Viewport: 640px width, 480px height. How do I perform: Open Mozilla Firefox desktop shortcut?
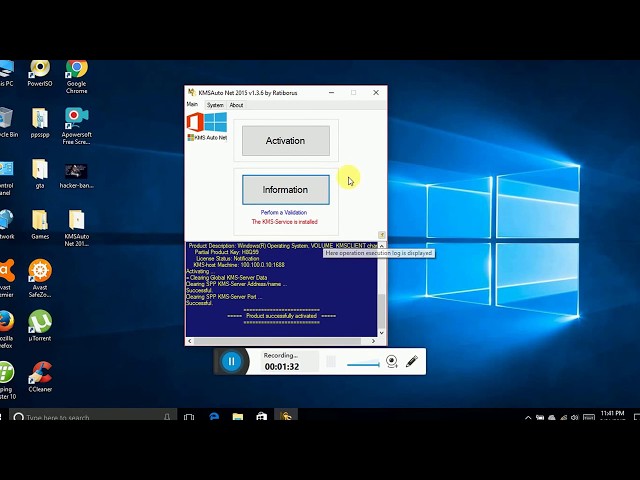tap(7, 329)
